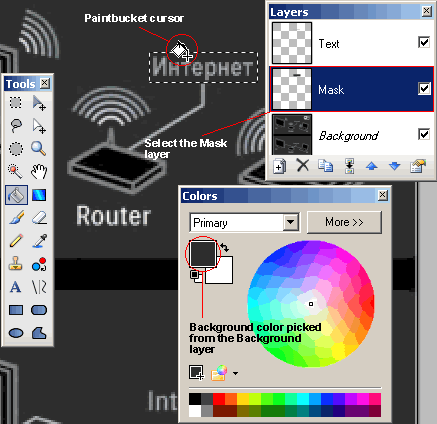
Task: Select the Paintbrush tool
Action: coord(16,218)
